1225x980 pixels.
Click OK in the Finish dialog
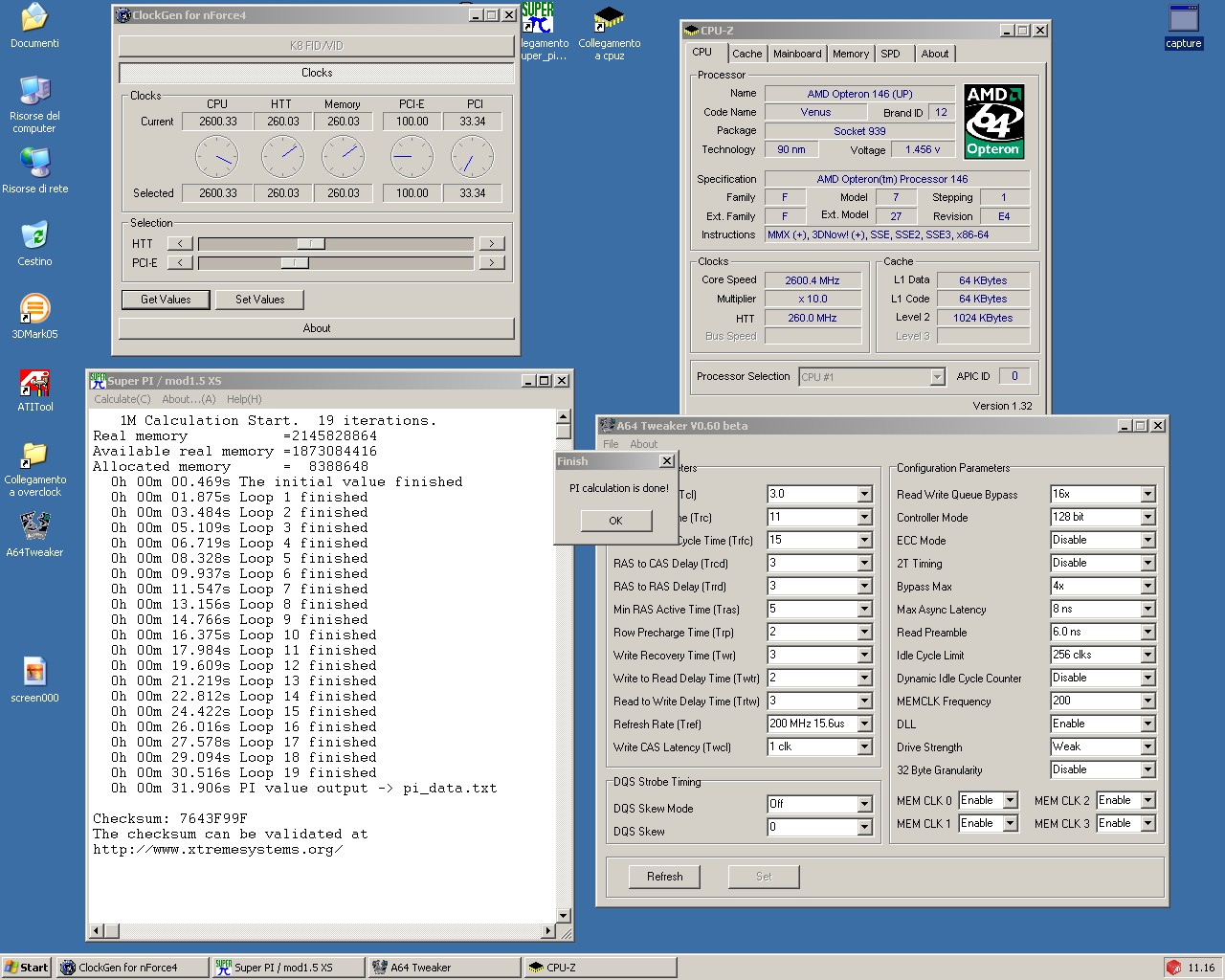click(x=615, y=521)
